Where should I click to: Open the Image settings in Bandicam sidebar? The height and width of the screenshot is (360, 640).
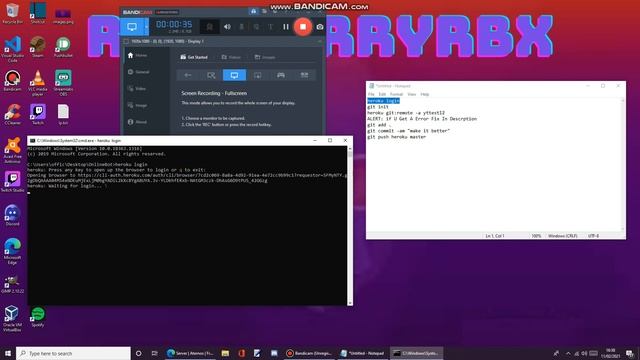point(138,105)
